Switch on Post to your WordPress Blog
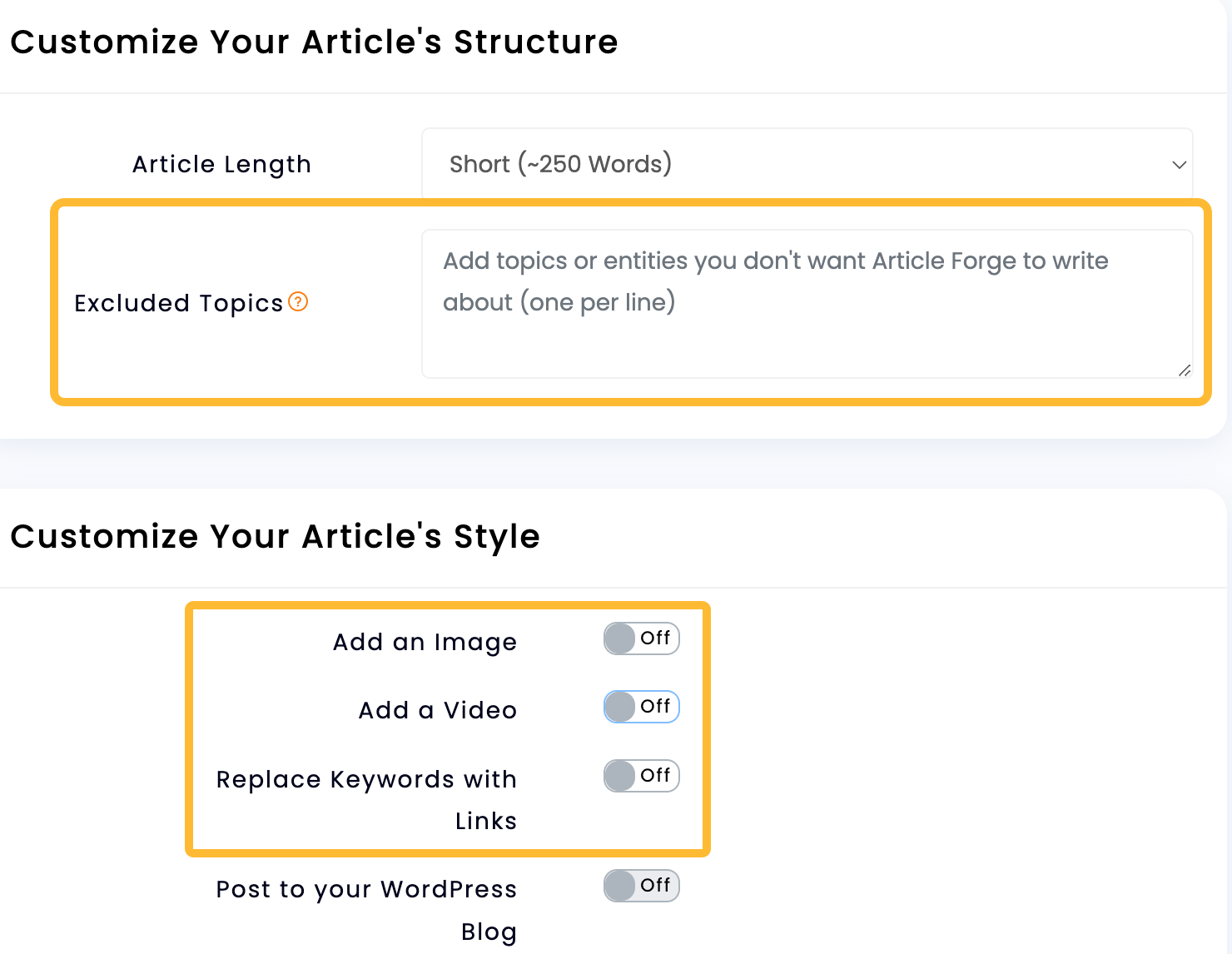The width and height of the screenshot is (1232, 954). (641, 886)
